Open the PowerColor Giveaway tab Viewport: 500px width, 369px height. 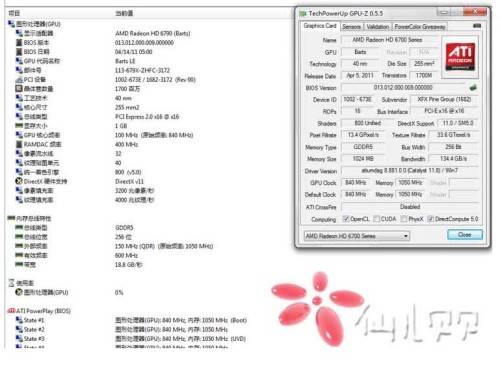click(x=420, y=27)
